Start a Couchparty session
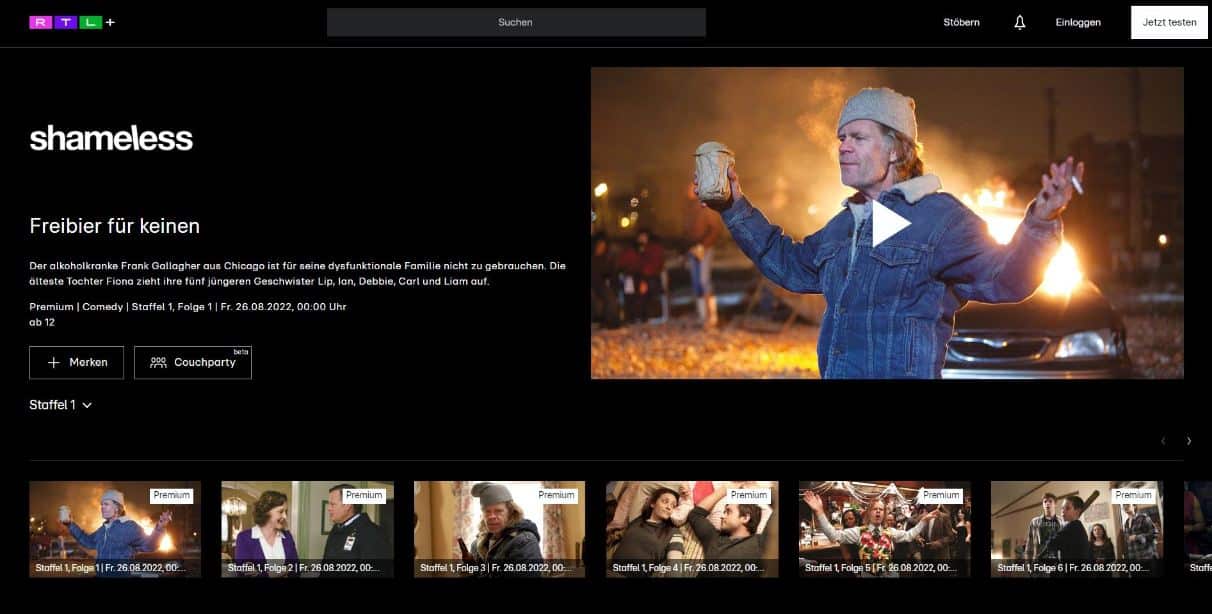 [193, 362]
